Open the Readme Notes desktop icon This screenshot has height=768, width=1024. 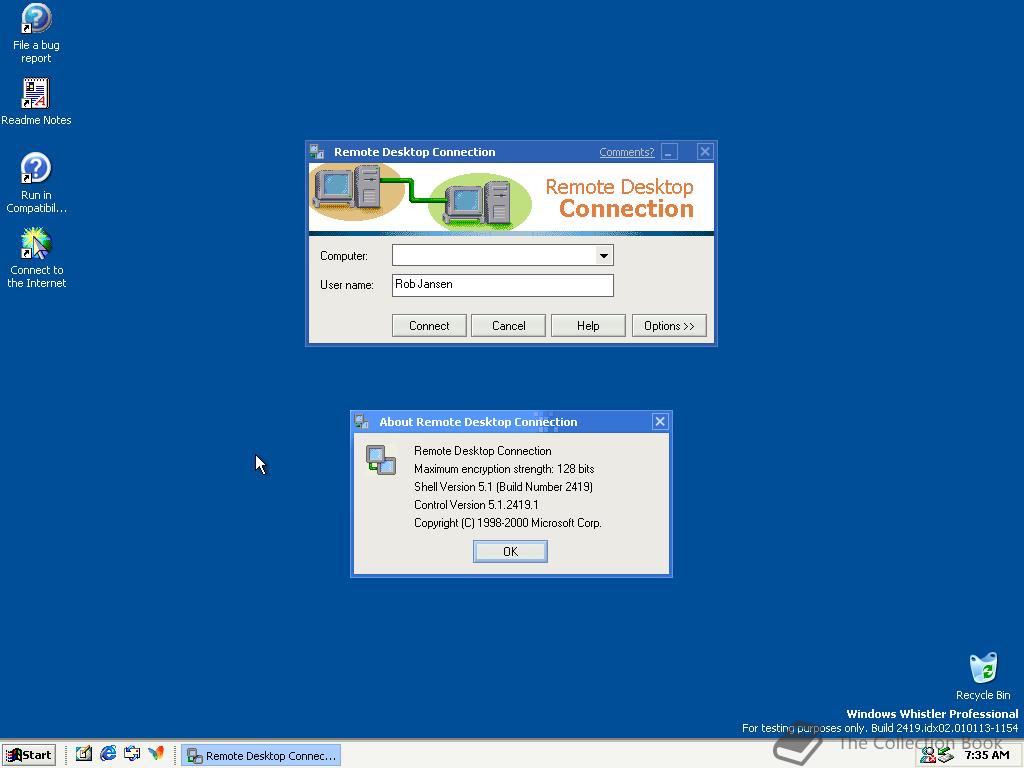click(x=36, y=101)
